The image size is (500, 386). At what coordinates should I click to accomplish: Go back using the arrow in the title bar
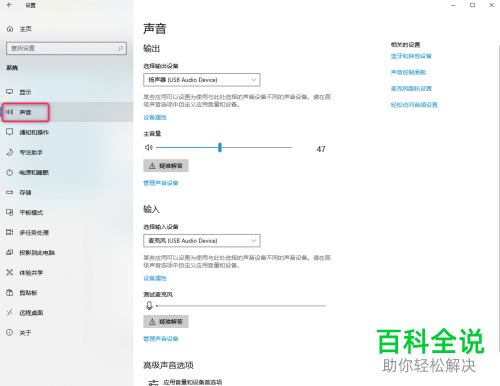(x=9, y=5)
